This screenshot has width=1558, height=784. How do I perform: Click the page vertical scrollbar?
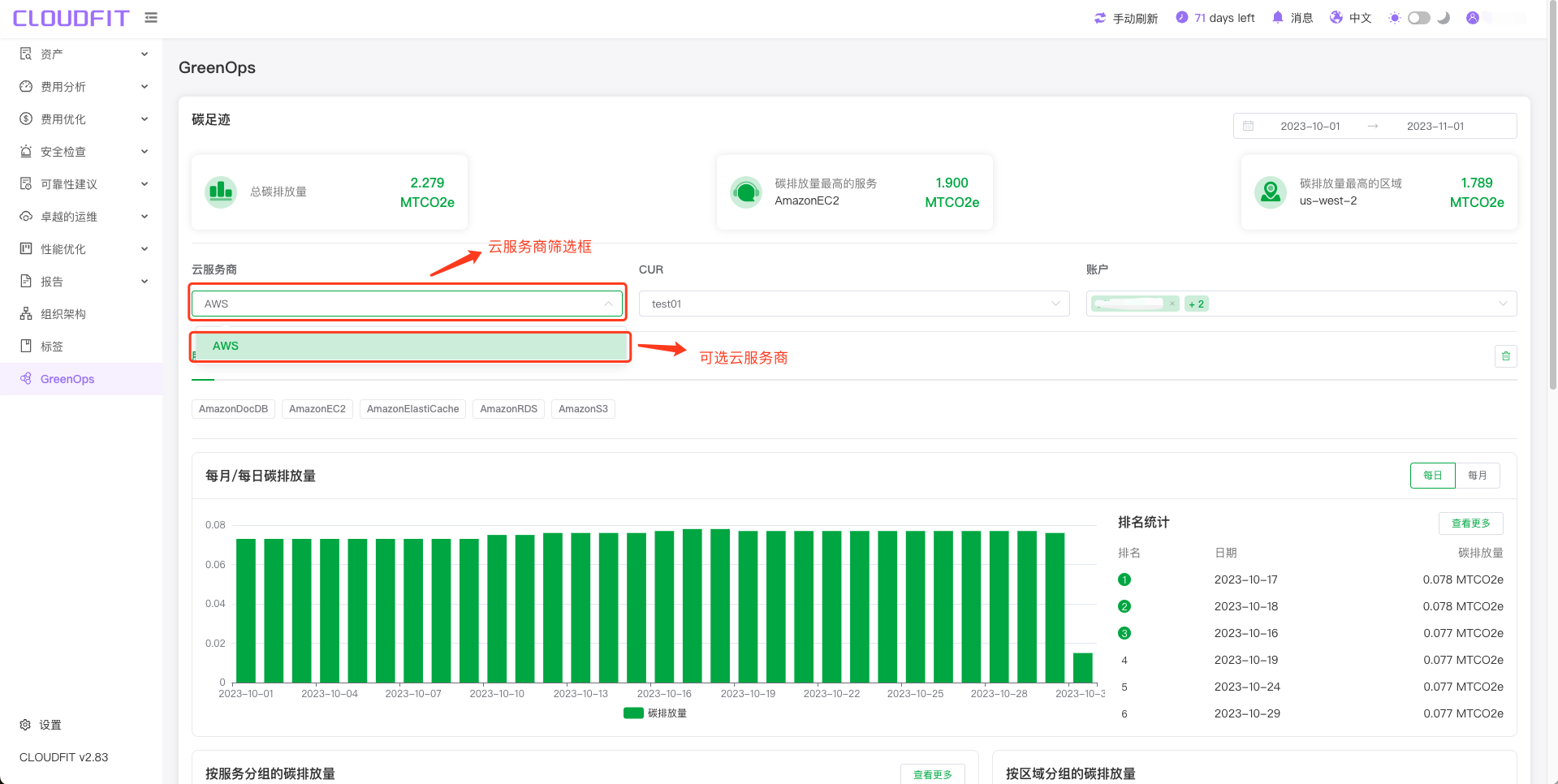(1553, 195)
